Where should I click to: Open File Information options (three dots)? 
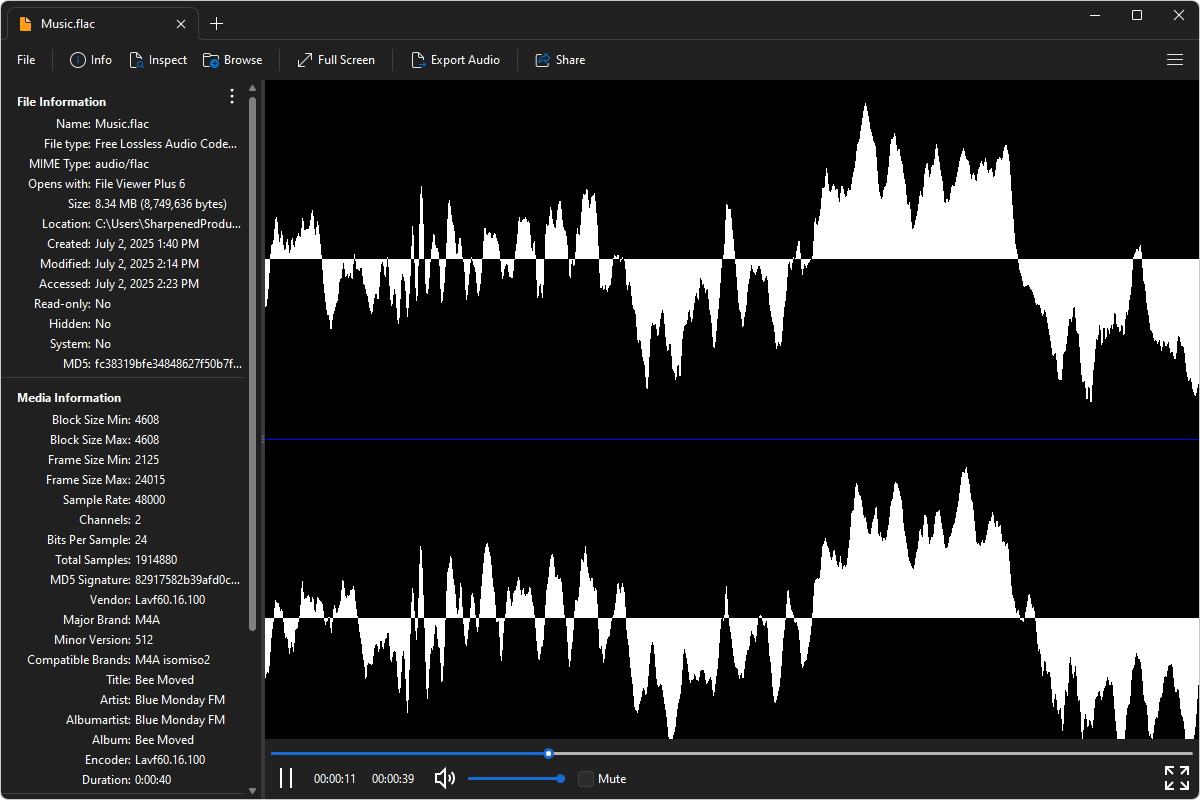click(x=232, y=96)
